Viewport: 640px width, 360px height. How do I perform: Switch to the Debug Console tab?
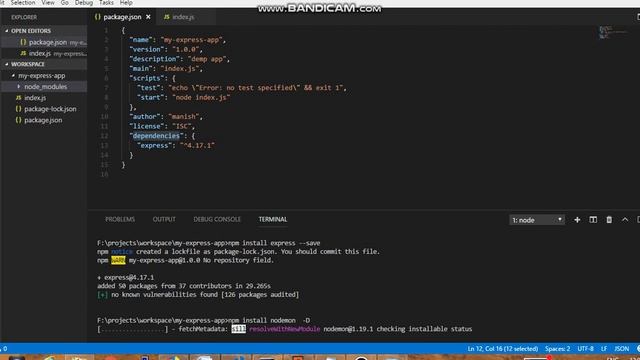pos(217,220)
